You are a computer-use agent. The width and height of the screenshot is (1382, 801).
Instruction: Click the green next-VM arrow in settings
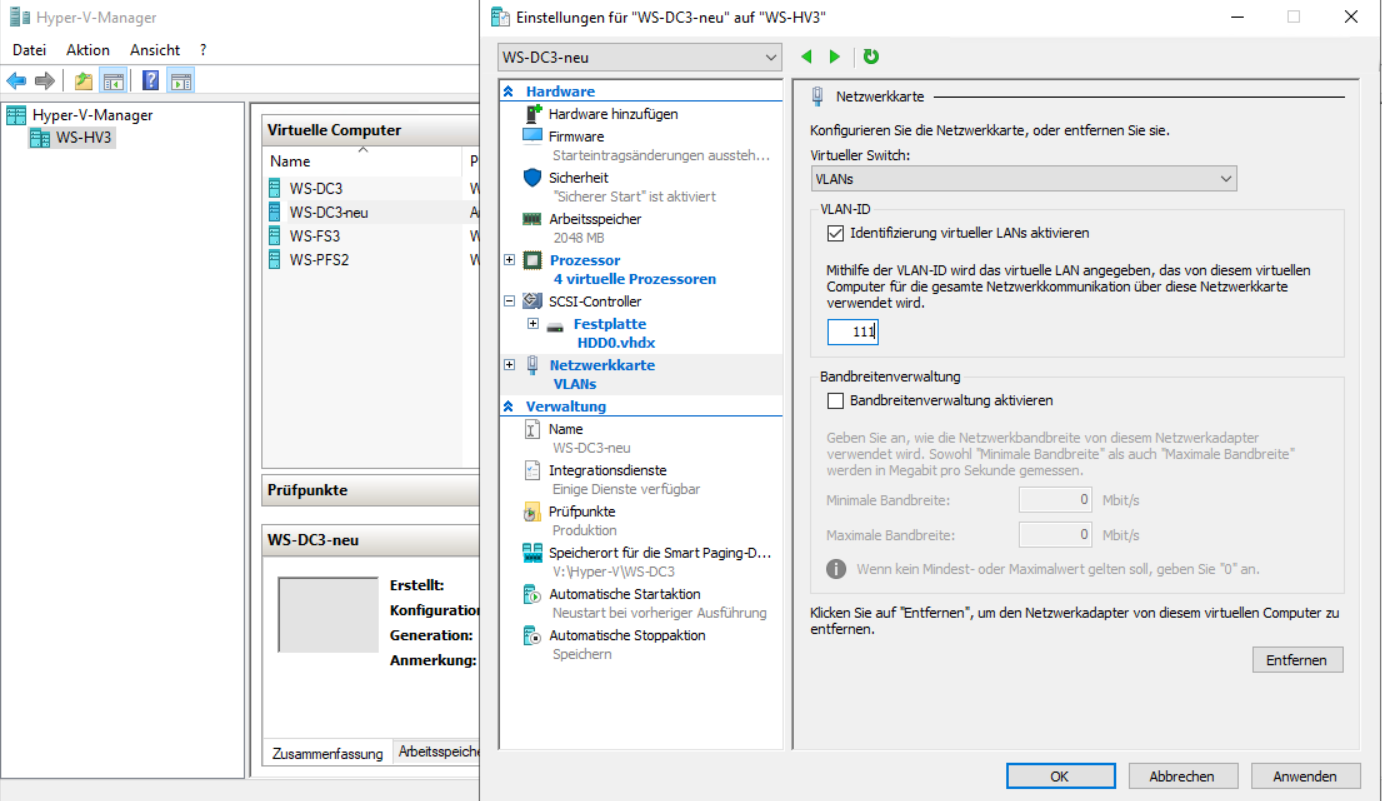[x=835, y=57]
